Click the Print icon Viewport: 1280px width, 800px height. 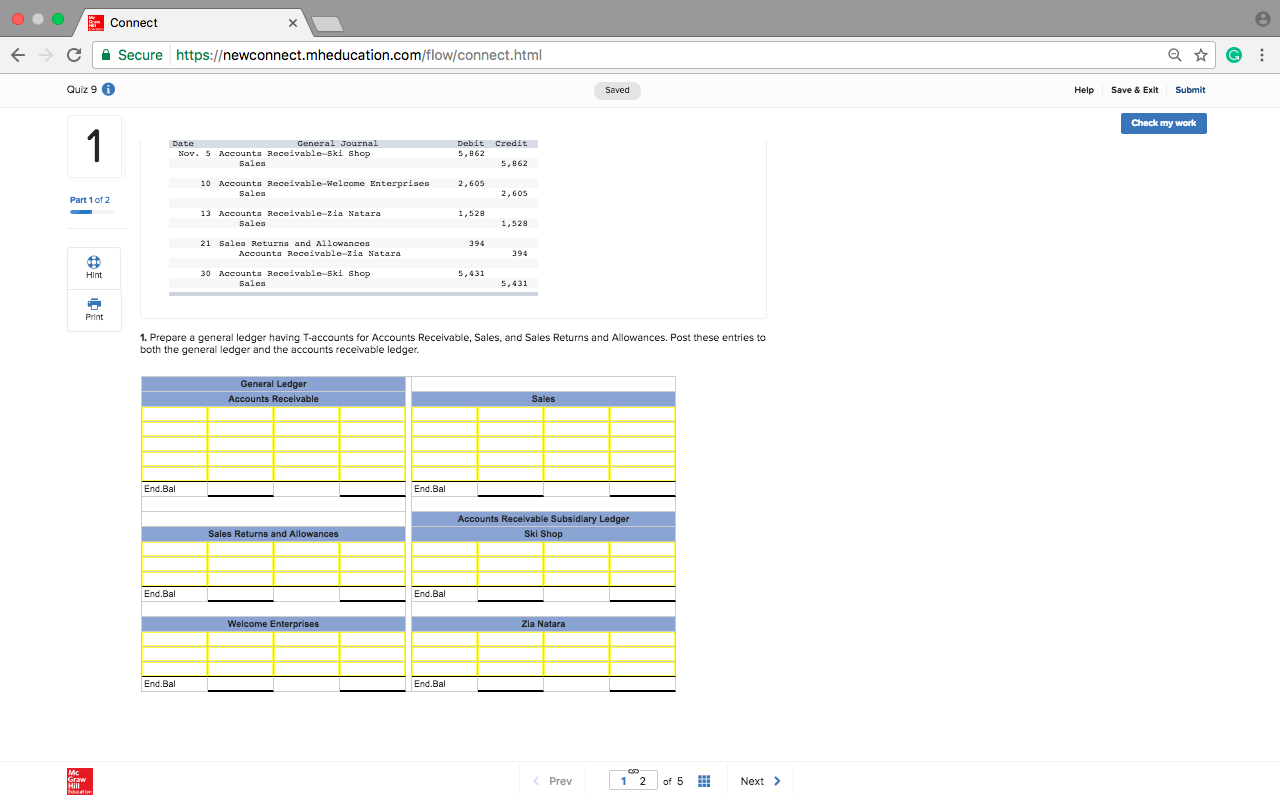94,303
